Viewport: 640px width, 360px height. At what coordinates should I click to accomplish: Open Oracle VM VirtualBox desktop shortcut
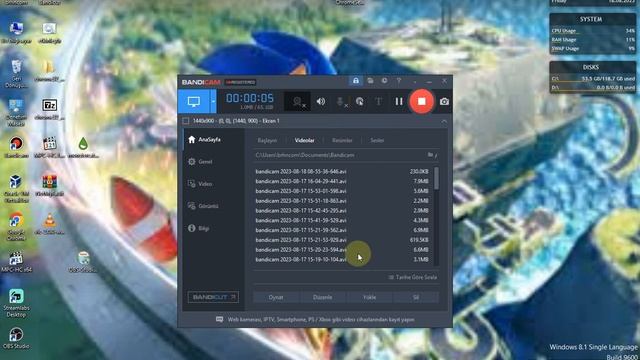click(x=16, y=188)
